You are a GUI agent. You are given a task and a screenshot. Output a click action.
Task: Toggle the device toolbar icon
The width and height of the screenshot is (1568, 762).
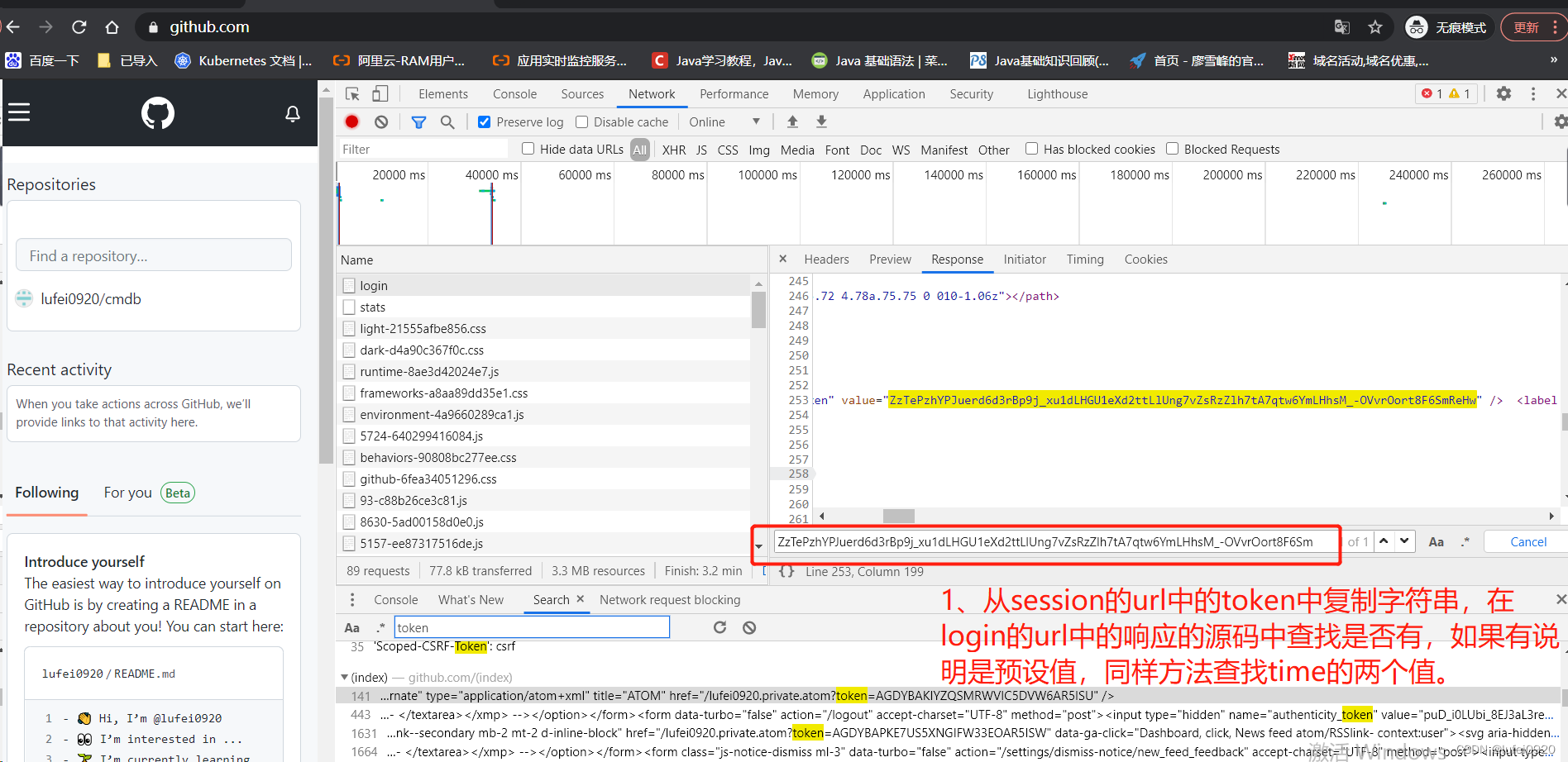click(x=380, y=94)
